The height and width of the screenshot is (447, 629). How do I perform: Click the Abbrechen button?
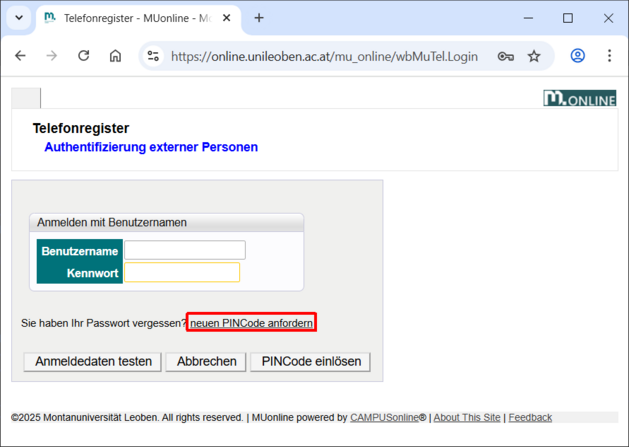pos(206,362)
